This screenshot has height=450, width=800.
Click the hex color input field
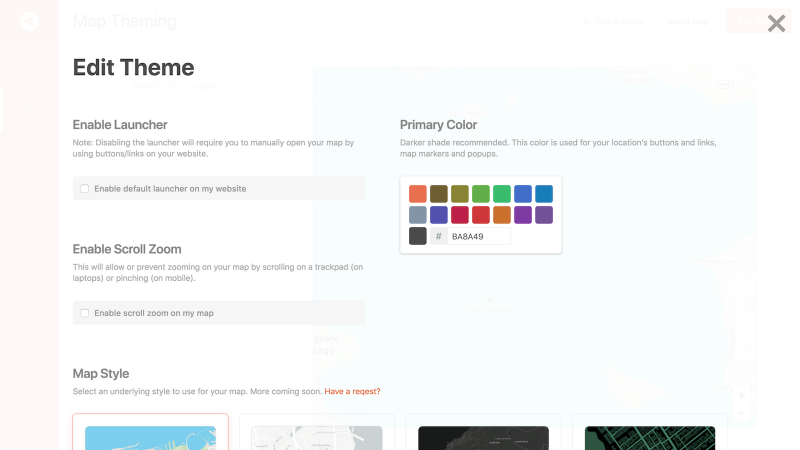coord(479,236)
